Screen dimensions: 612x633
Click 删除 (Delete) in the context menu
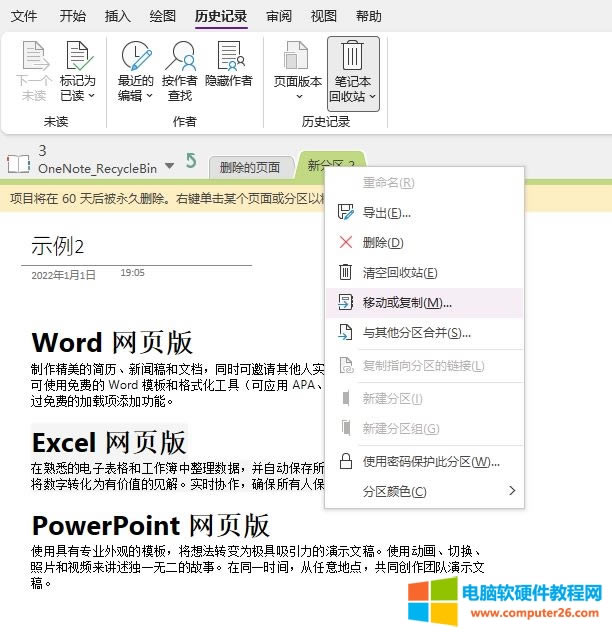383,242
